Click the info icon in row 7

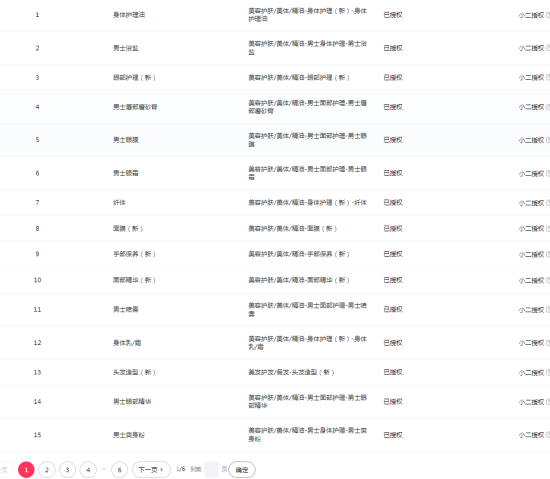548,203
